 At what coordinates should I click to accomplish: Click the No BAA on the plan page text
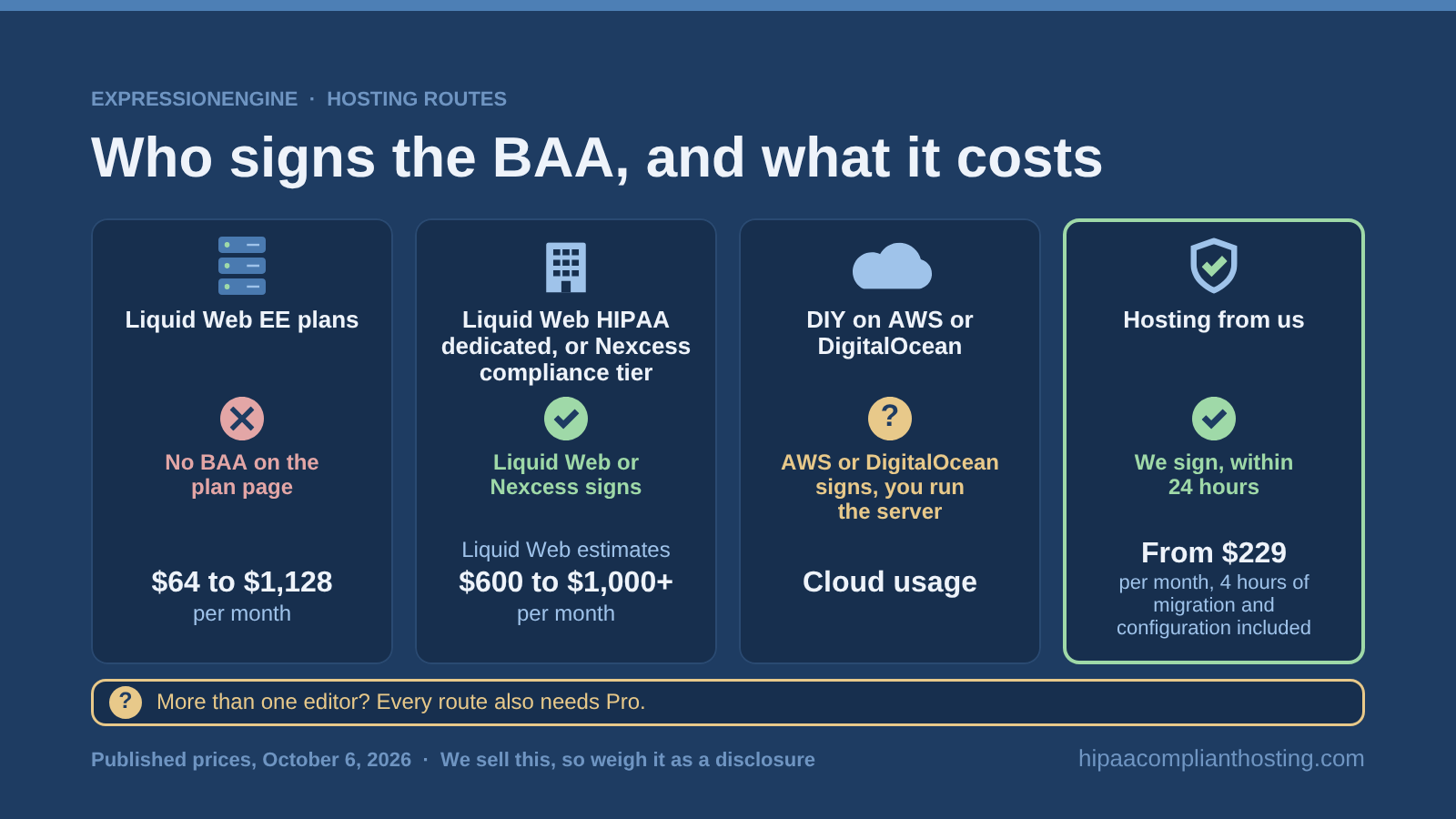click(242, 474)
